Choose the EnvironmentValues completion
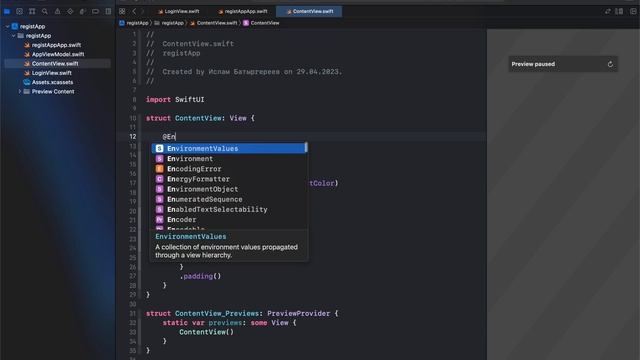640x360 pixels. pos(229,149)
